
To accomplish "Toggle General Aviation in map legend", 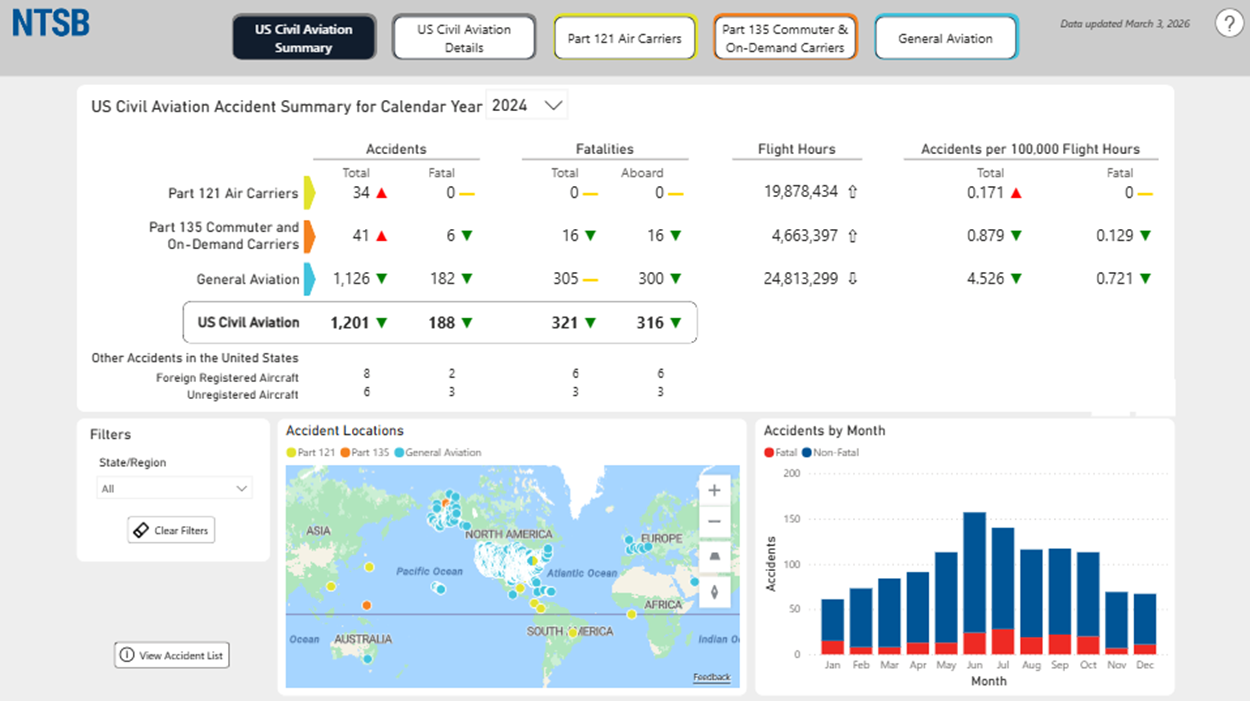I will [x=438, y=452].
